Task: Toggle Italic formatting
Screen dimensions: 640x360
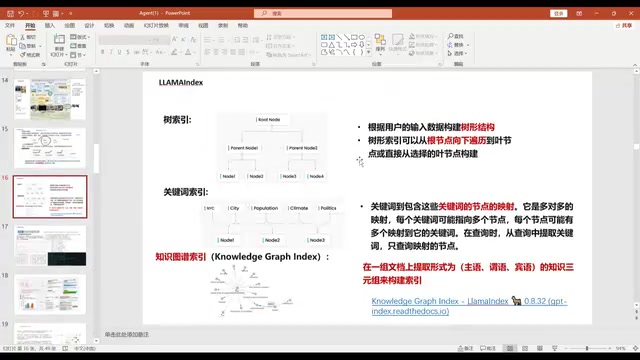Action: pos(111,52)
